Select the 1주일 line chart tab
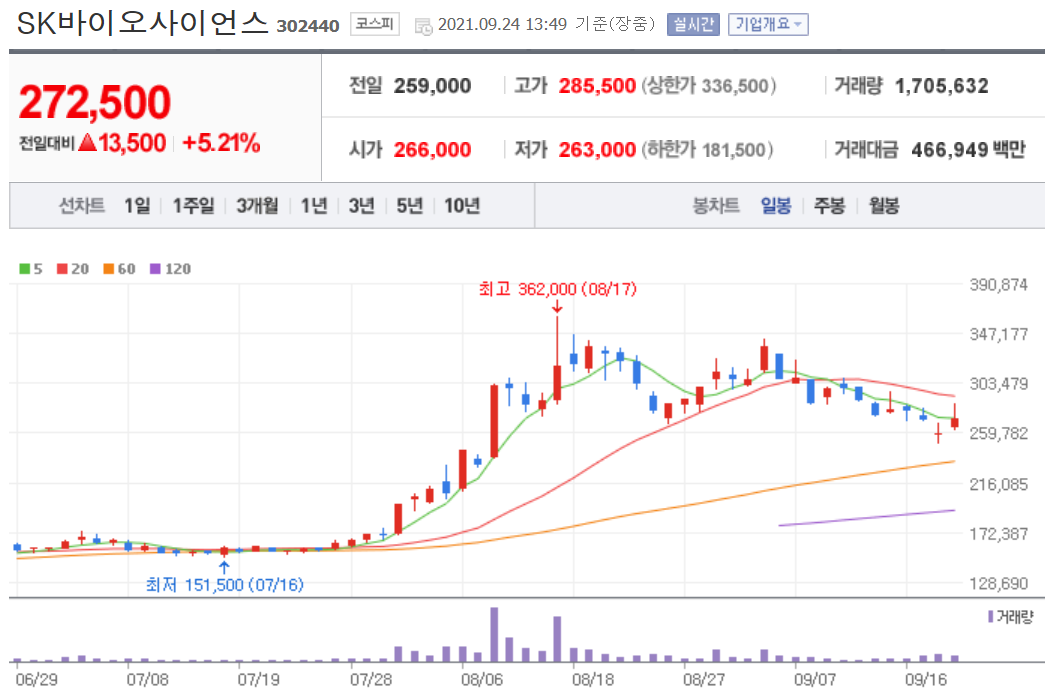 tap(194, 205)
